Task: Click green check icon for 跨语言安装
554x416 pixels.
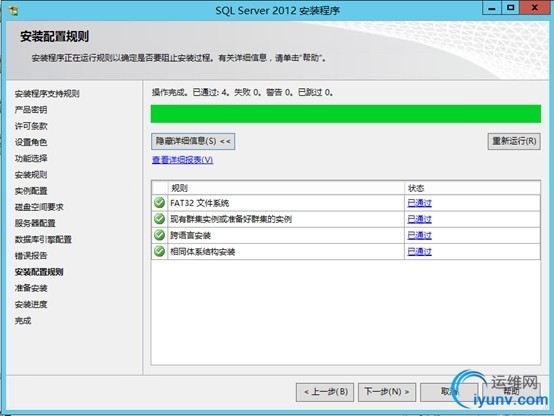Action: [x=159, y=235]
